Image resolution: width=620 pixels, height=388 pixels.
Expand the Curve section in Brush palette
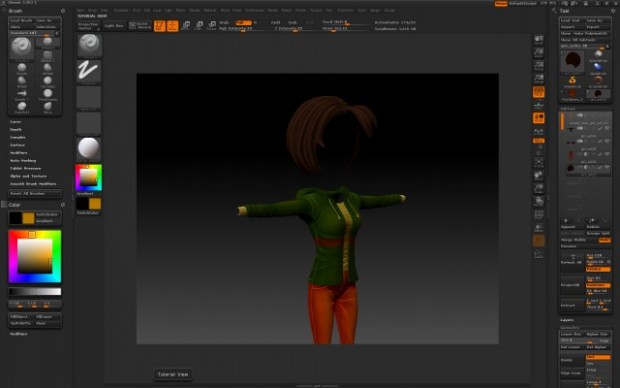(x=15, y=122)
